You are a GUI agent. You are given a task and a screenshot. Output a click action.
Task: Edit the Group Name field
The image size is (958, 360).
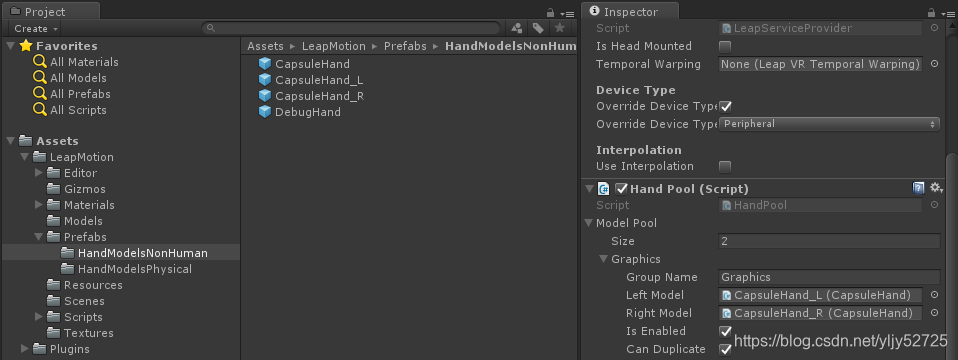click(x=829, y=277)
